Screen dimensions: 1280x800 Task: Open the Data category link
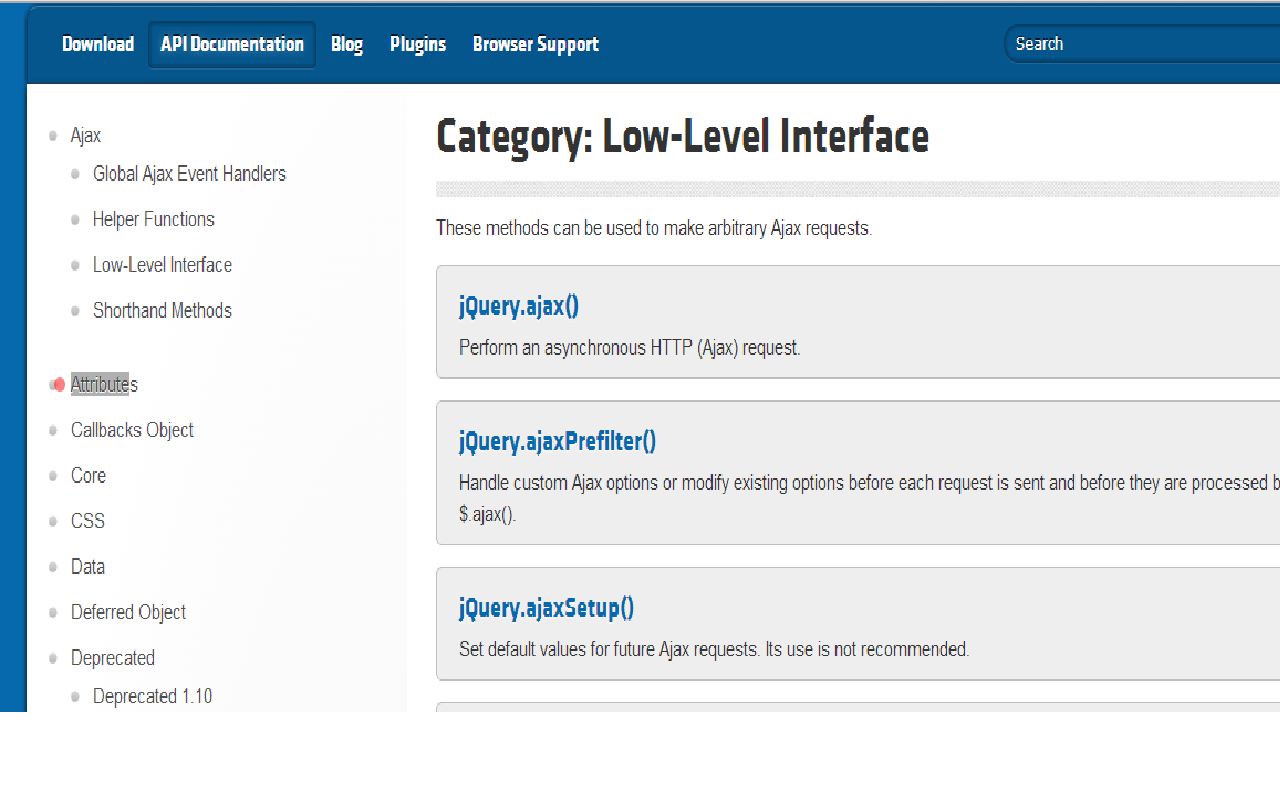click(88, 567)
